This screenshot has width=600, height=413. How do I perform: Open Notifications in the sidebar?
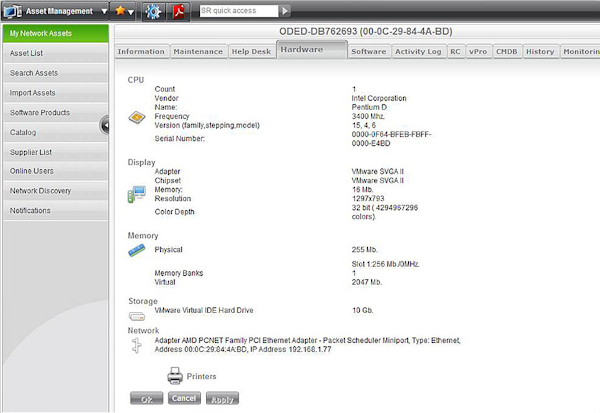[x=55, y=211]
